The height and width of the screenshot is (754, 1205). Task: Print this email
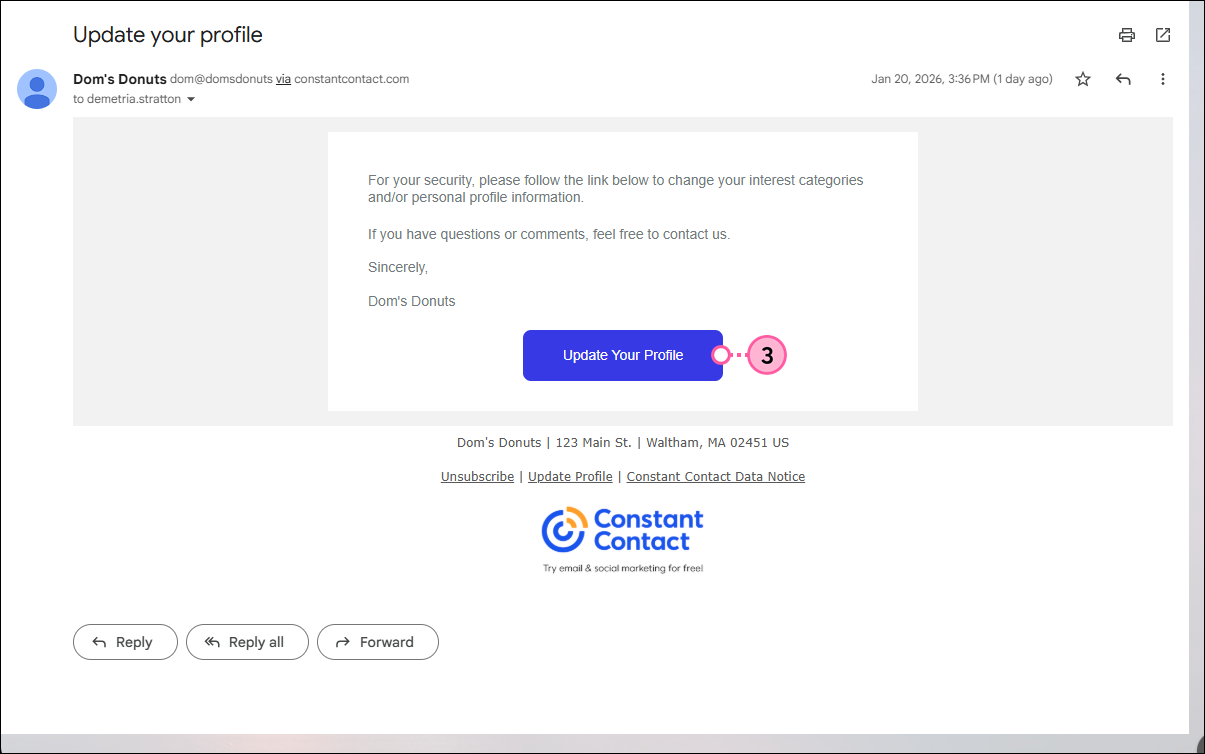(x=1127, y=34)
